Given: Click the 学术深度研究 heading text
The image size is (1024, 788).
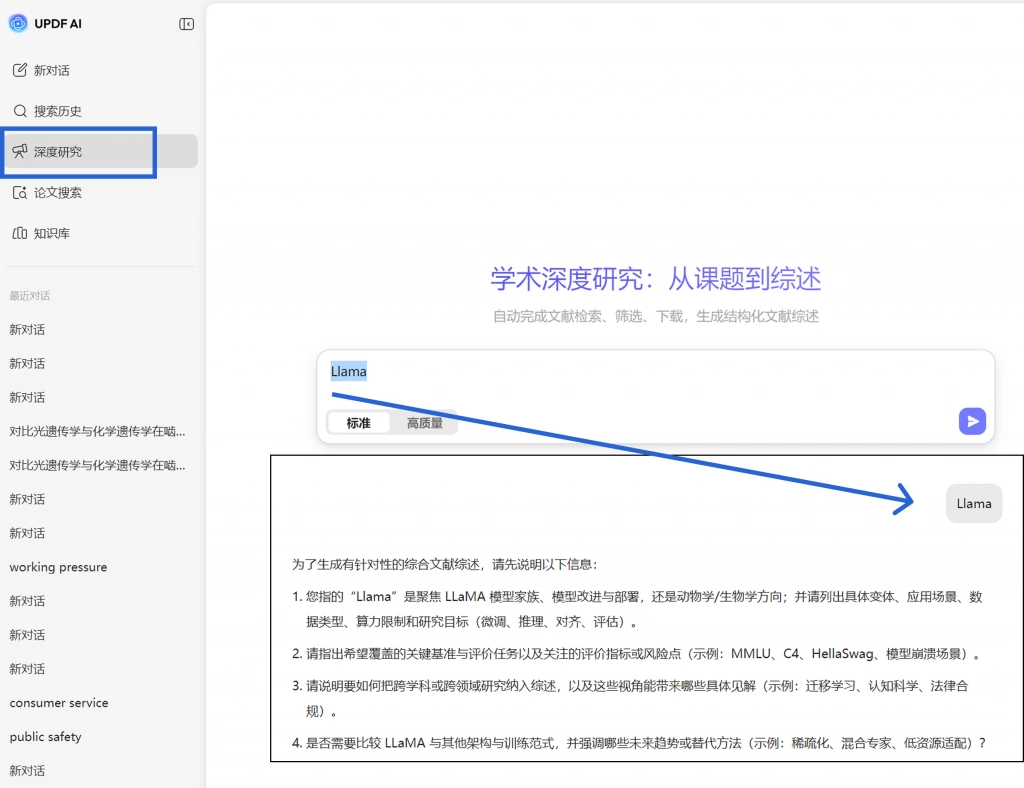Looking at the screenshot, I should (656, 279).
